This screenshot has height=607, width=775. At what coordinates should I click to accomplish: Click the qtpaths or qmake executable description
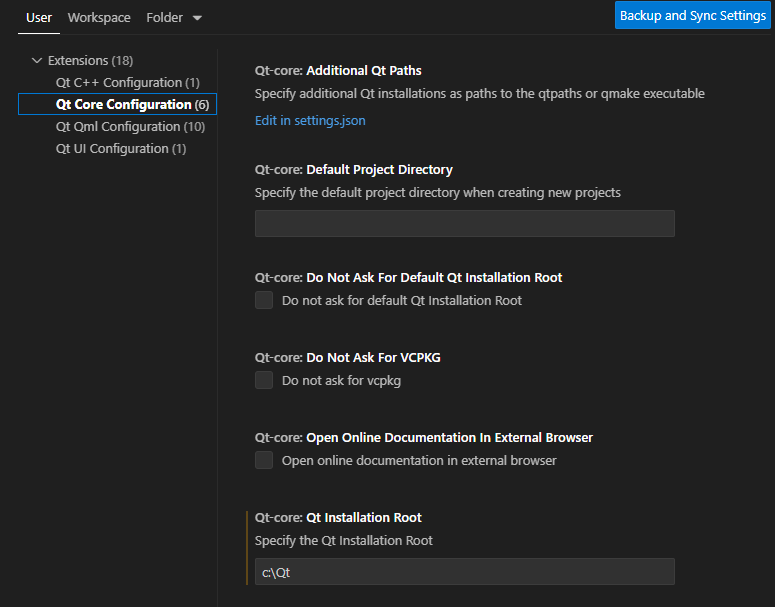(x=479, y=93)
